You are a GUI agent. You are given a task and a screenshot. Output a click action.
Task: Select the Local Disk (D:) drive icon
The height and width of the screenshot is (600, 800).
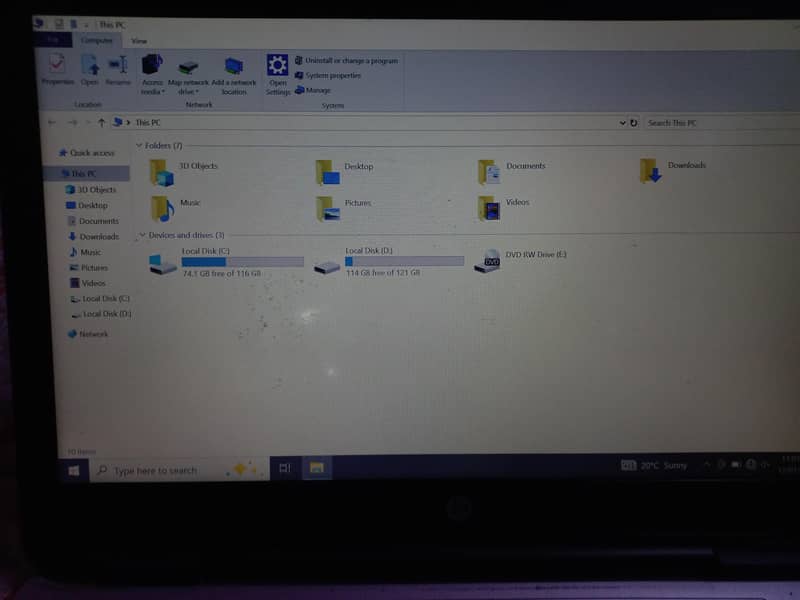327,266
